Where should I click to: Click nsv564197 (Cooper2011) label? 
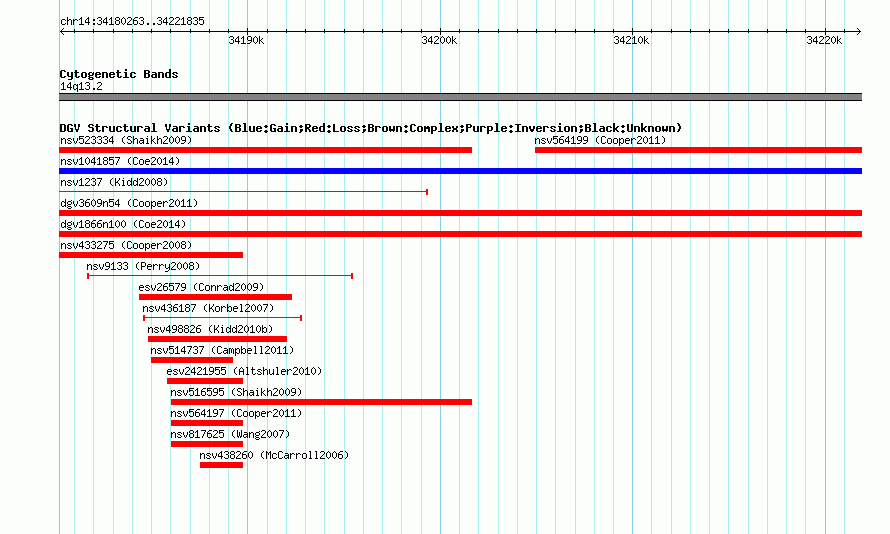pyautogui.click(x=236, y=413)
